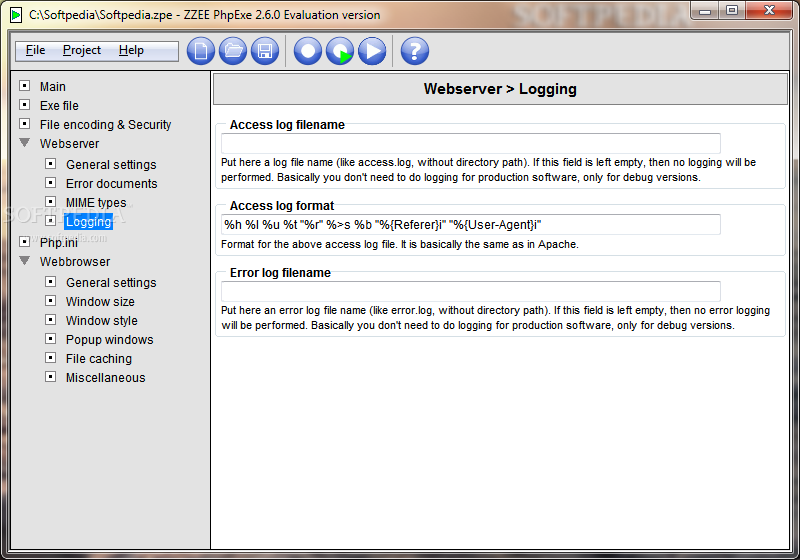The height and width of the screenshot is (560, 800).
Task: Open the Project menu
Action: pos(82,50)
